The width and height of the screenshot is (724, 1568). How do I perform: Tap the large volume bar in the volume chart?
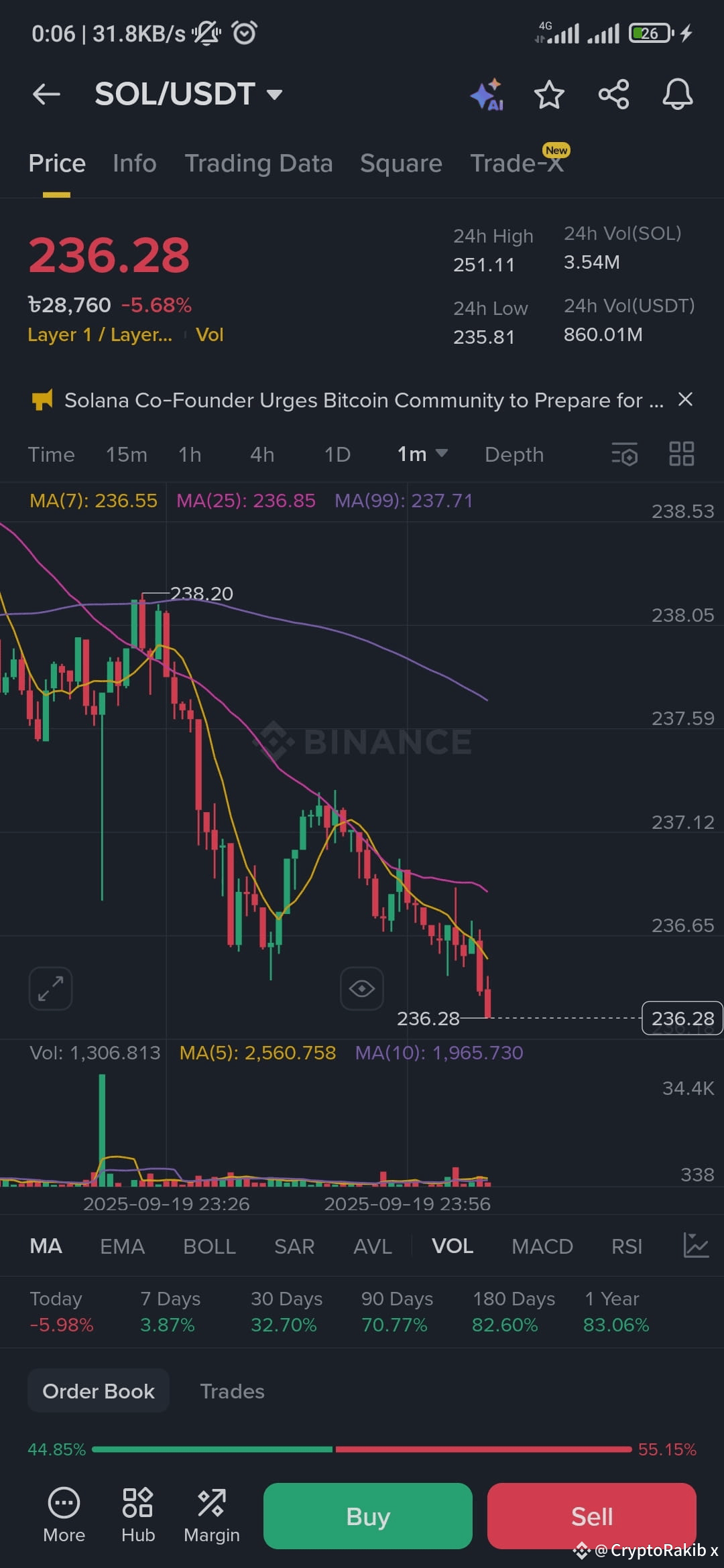coord(102,1130)
